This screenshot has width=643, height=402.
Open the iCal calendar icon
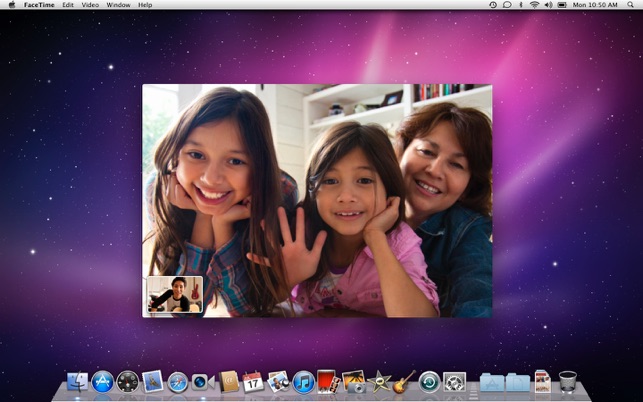[x=253, y=381]
